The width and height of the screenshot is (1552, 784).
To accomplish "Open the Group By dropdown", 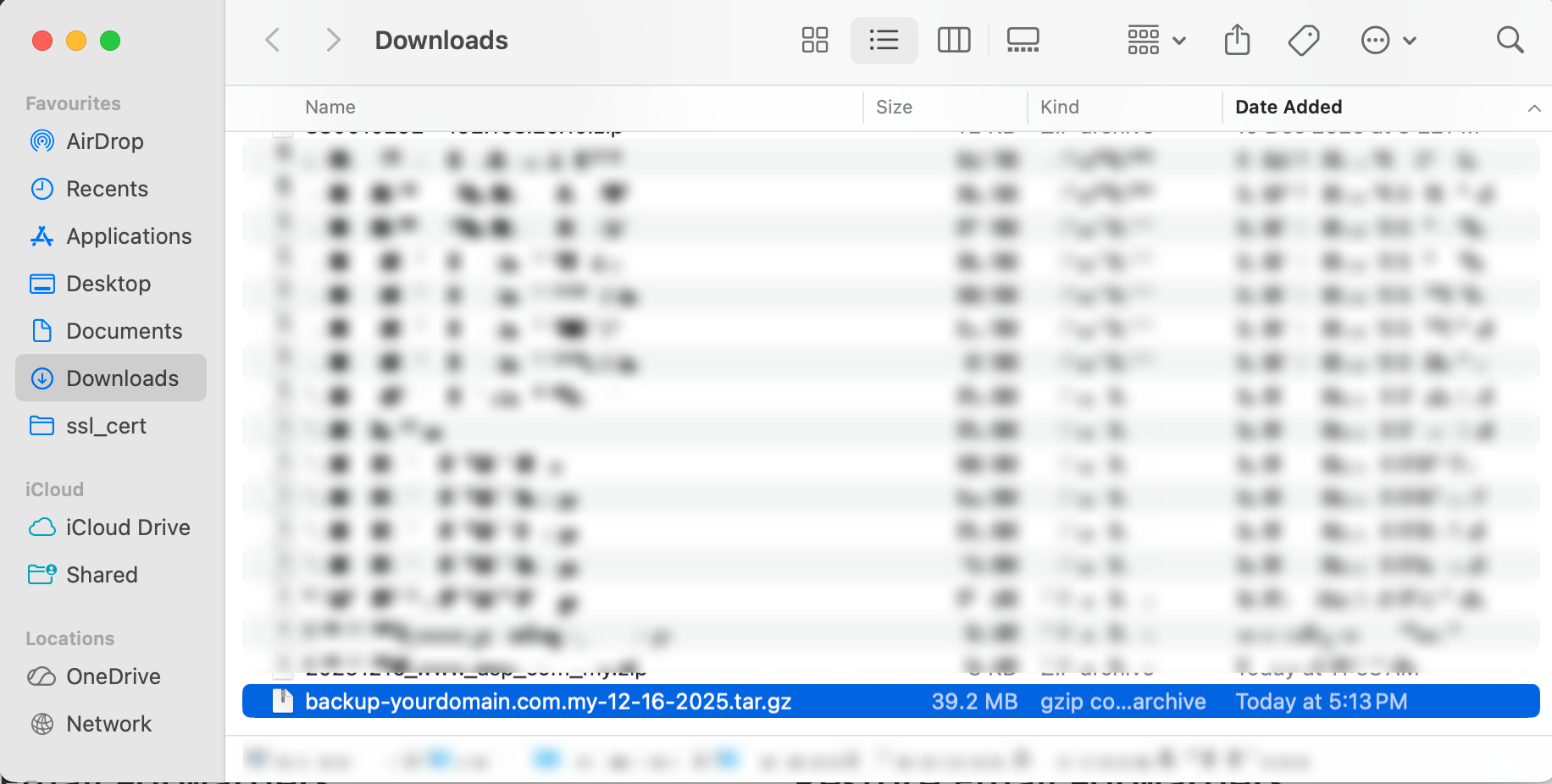I will [1156, 40].
